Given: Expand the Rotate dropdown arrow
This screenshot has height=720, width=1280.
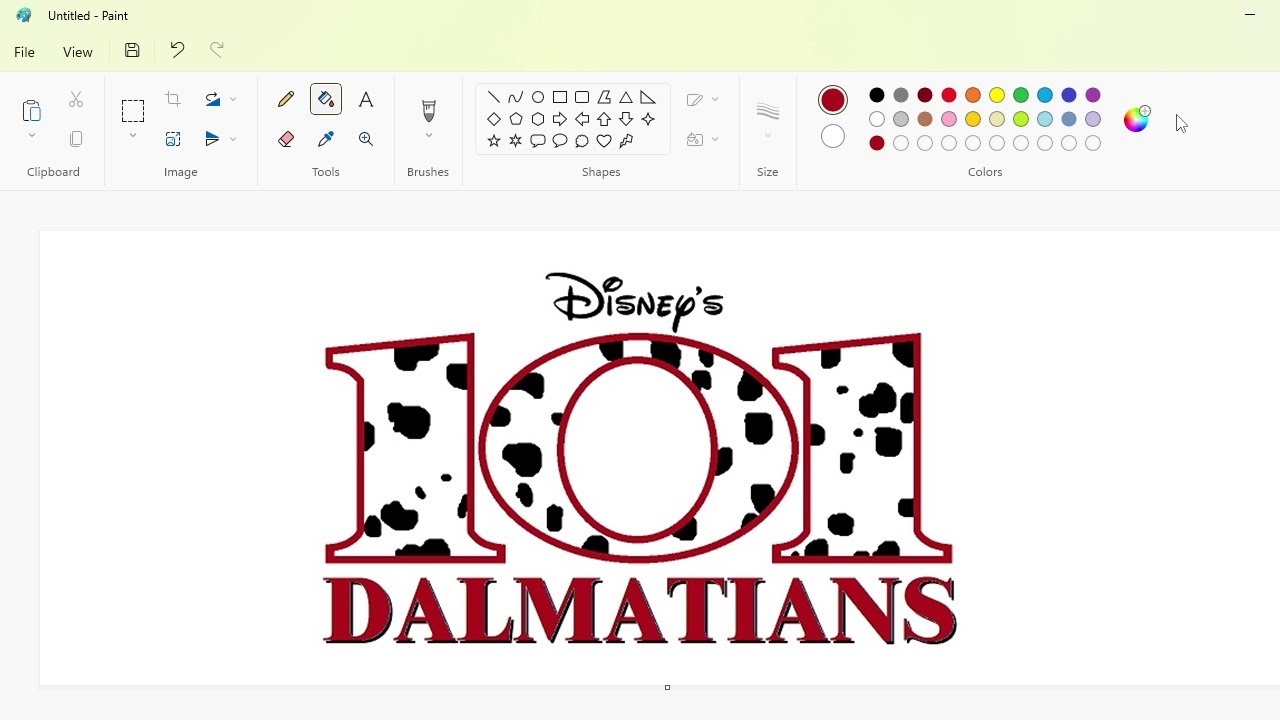Looking at the screenshot, I should [x=233, y=99].
